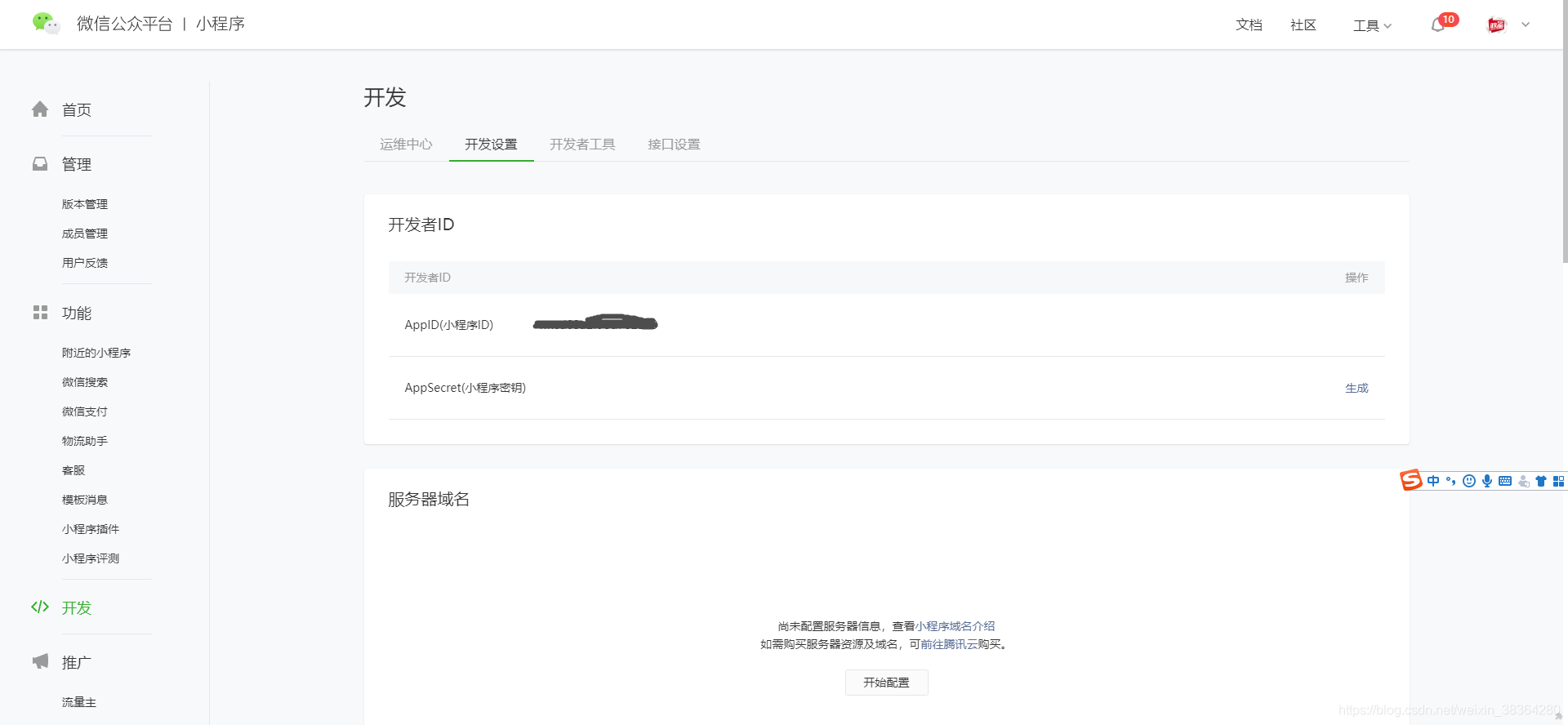Click 生成 for AppSecret
This screenshot has height=725, width=1568.
pyautogui.click(x=1356, y=388)
